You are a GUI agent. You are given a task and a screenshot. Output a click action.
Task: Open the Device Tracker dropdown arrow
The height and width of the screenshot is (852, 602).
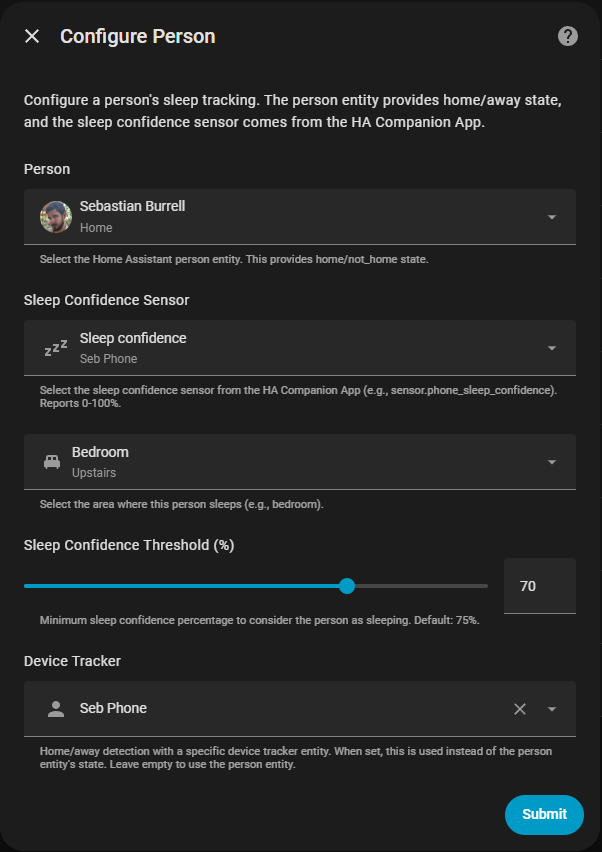[x=552, y=709]
